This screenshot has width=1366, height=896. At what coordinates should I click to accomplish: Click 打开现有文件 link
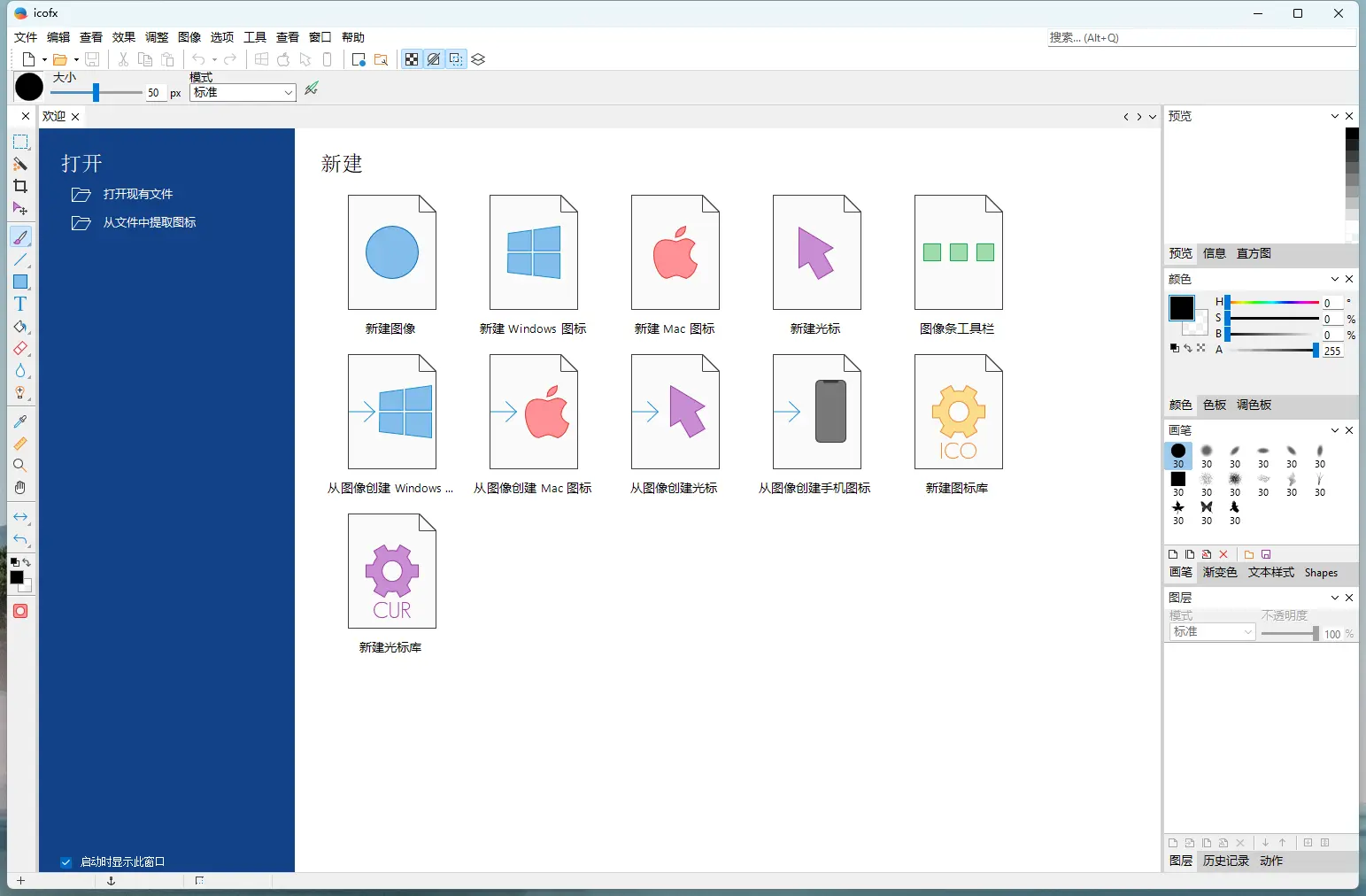(x=138, y=194)
